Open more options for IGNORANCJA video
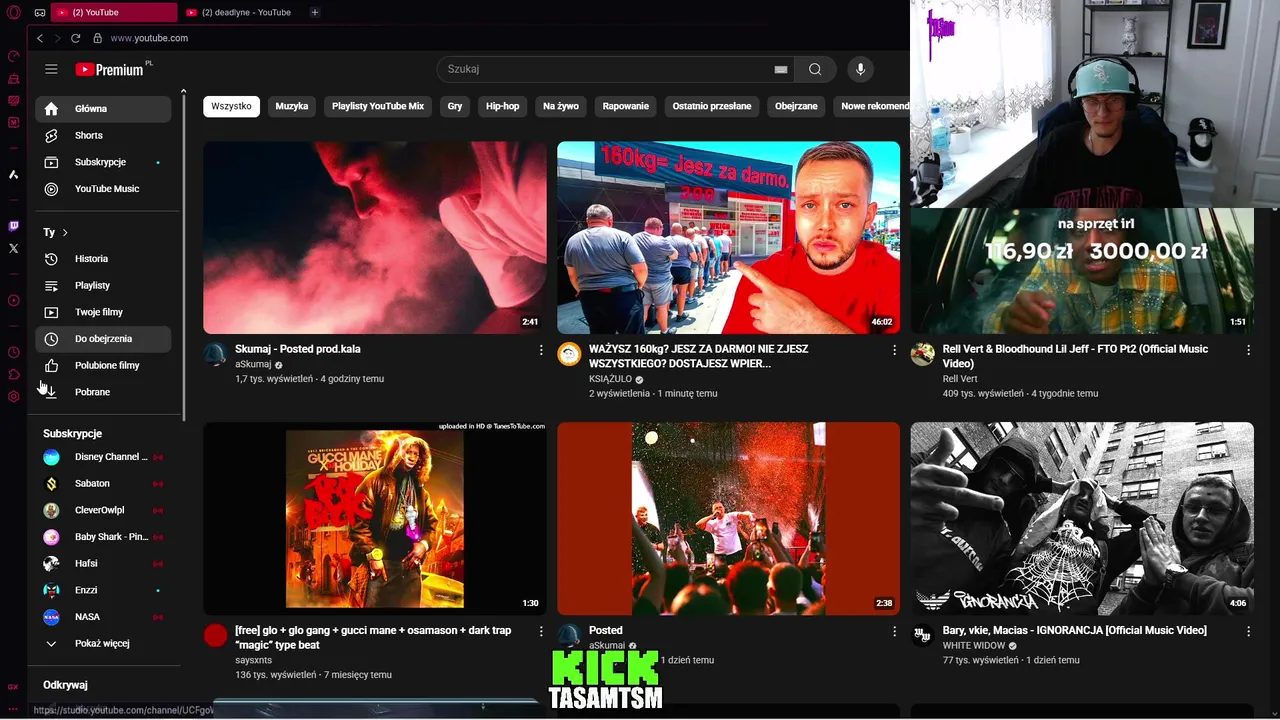The width and height of the screenshot is (1280, 720). pyautogui.click(x=1248, y=632)
